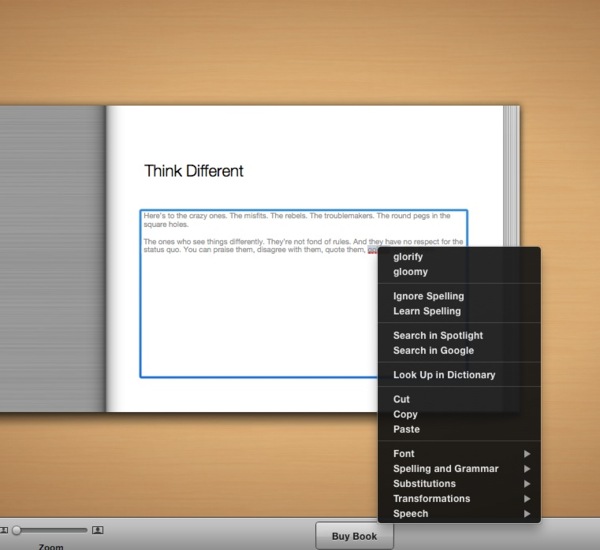This screenshot has width=600, height=550.
Task: Choose Search in Google
Action: [459, 351]
